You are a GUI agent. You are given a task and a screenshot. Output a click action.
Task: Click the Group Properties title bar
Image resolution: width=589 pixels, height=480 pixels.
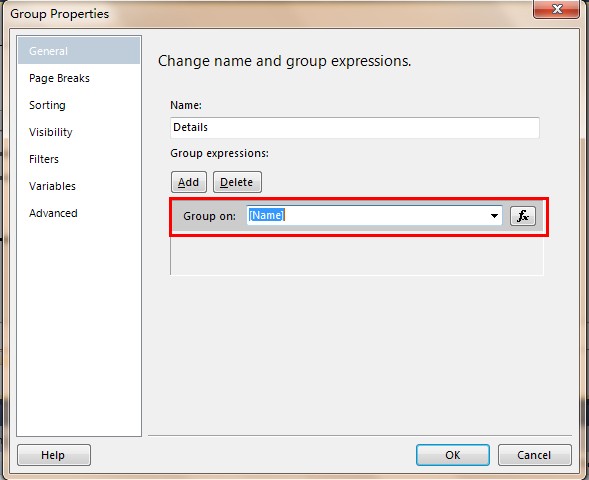point(263,14)
